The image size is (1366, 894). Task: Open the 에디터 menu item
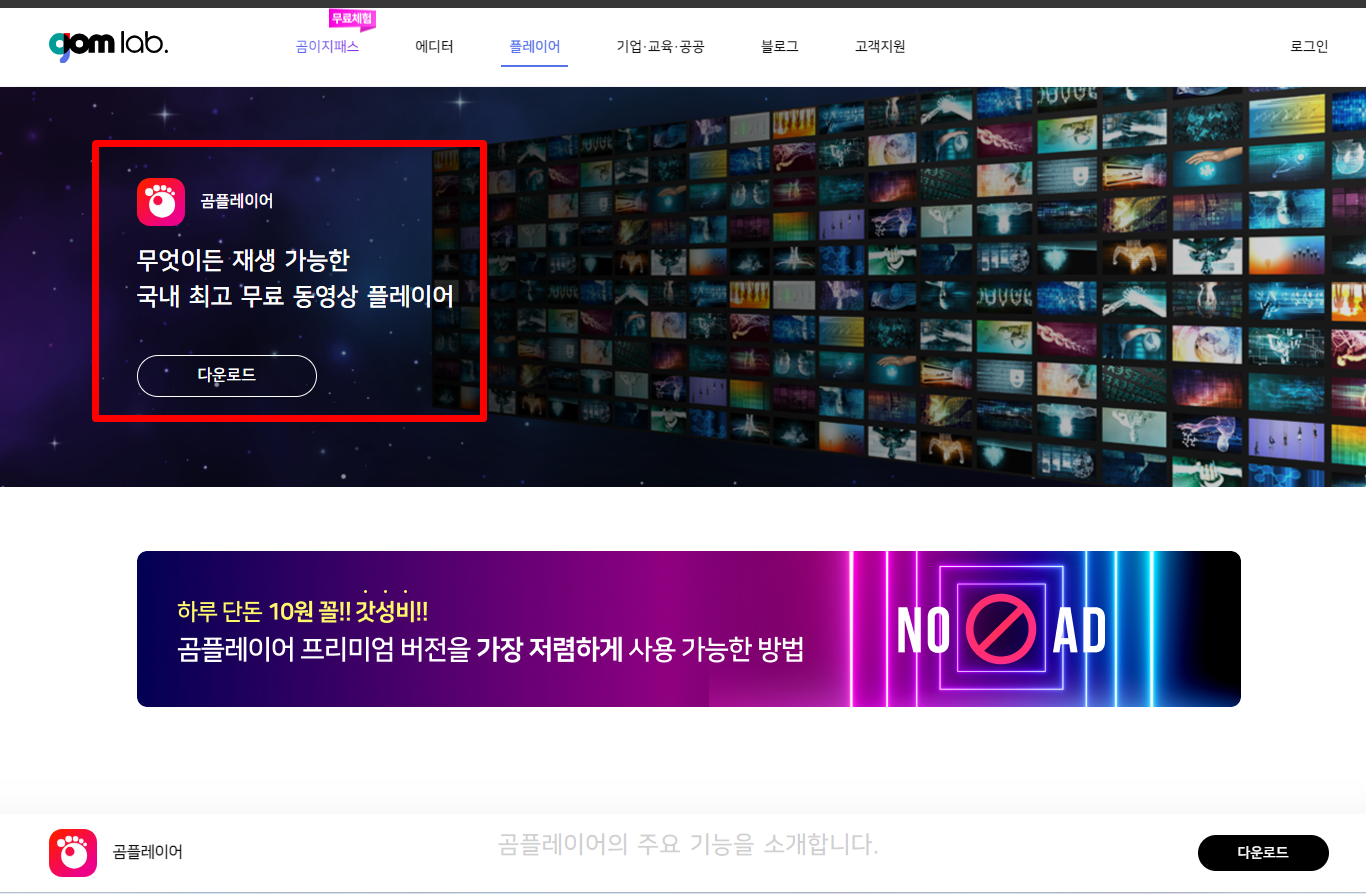coord(434,46)
